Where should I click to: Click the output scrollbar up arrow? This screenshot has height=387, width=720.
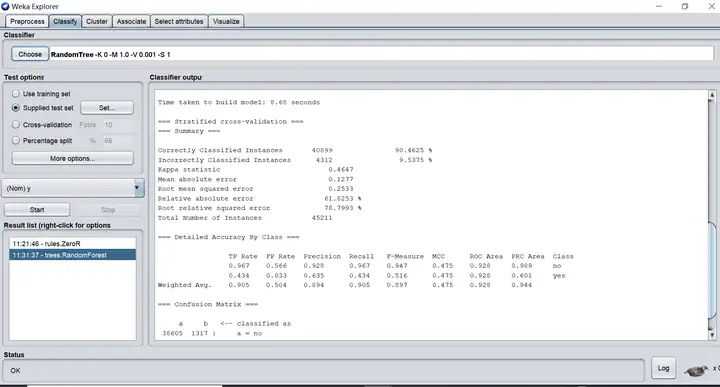coord(712,95)
